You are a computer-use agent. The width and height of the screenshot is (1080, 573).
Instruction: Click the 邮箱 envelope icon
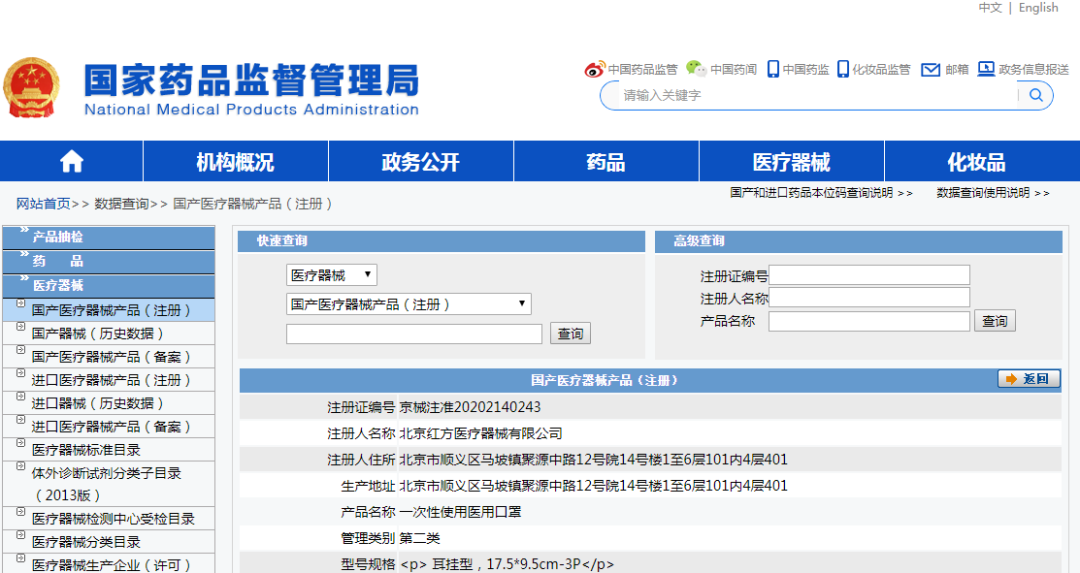[x=930, y=69]
